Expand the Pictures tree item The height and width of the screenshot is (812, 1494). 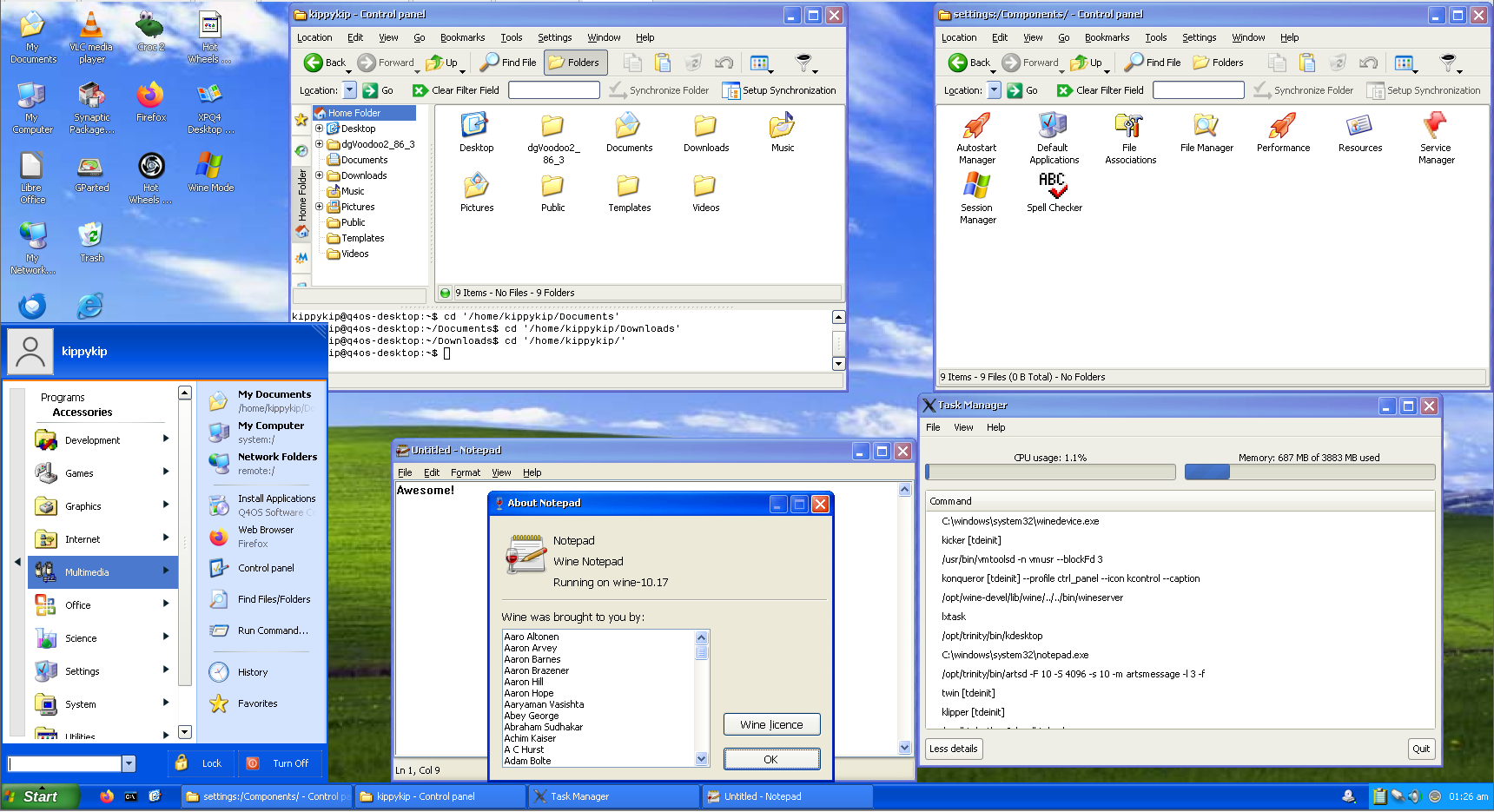[320, 207]
